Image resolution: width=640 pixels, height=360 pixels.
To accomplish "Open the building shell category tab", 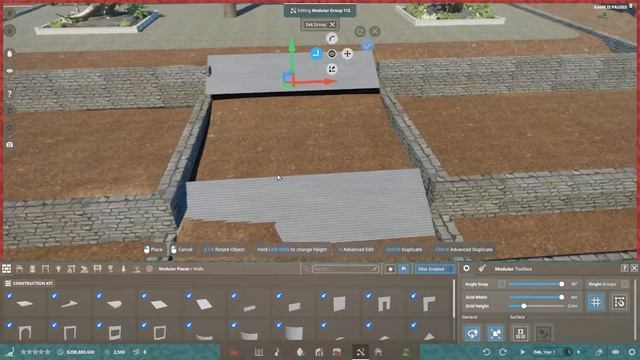I will [19, 269].
